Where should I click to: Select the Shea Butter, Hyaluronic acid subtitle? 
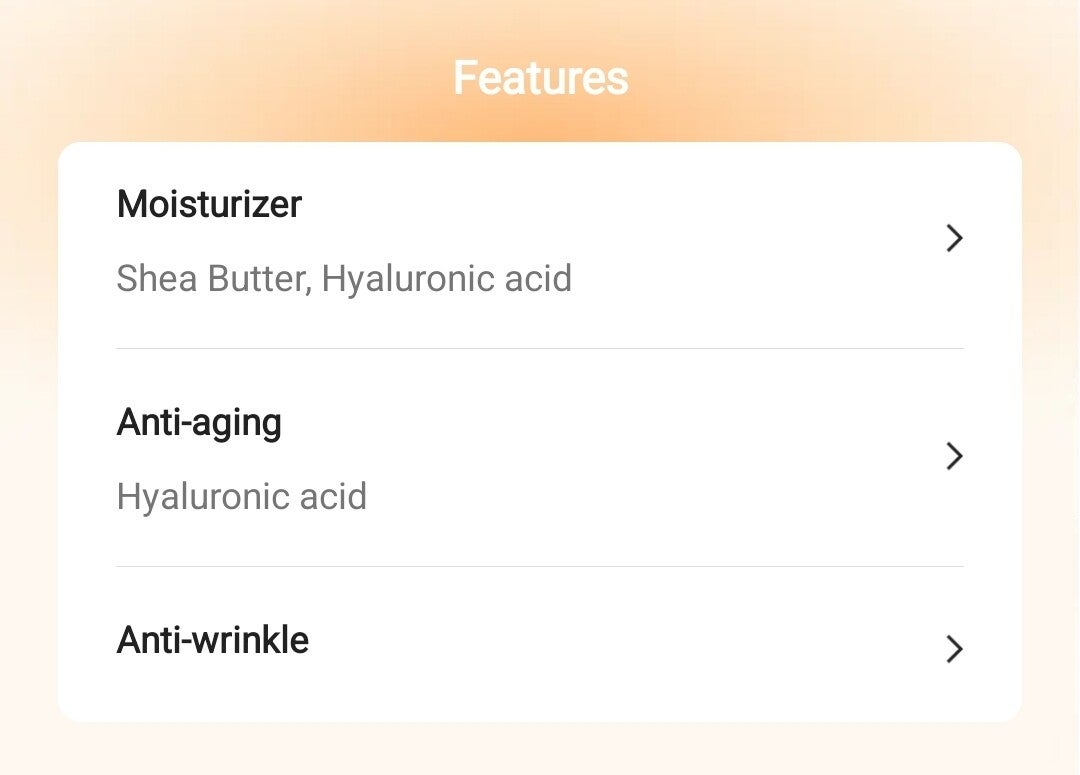pos(344,278)
